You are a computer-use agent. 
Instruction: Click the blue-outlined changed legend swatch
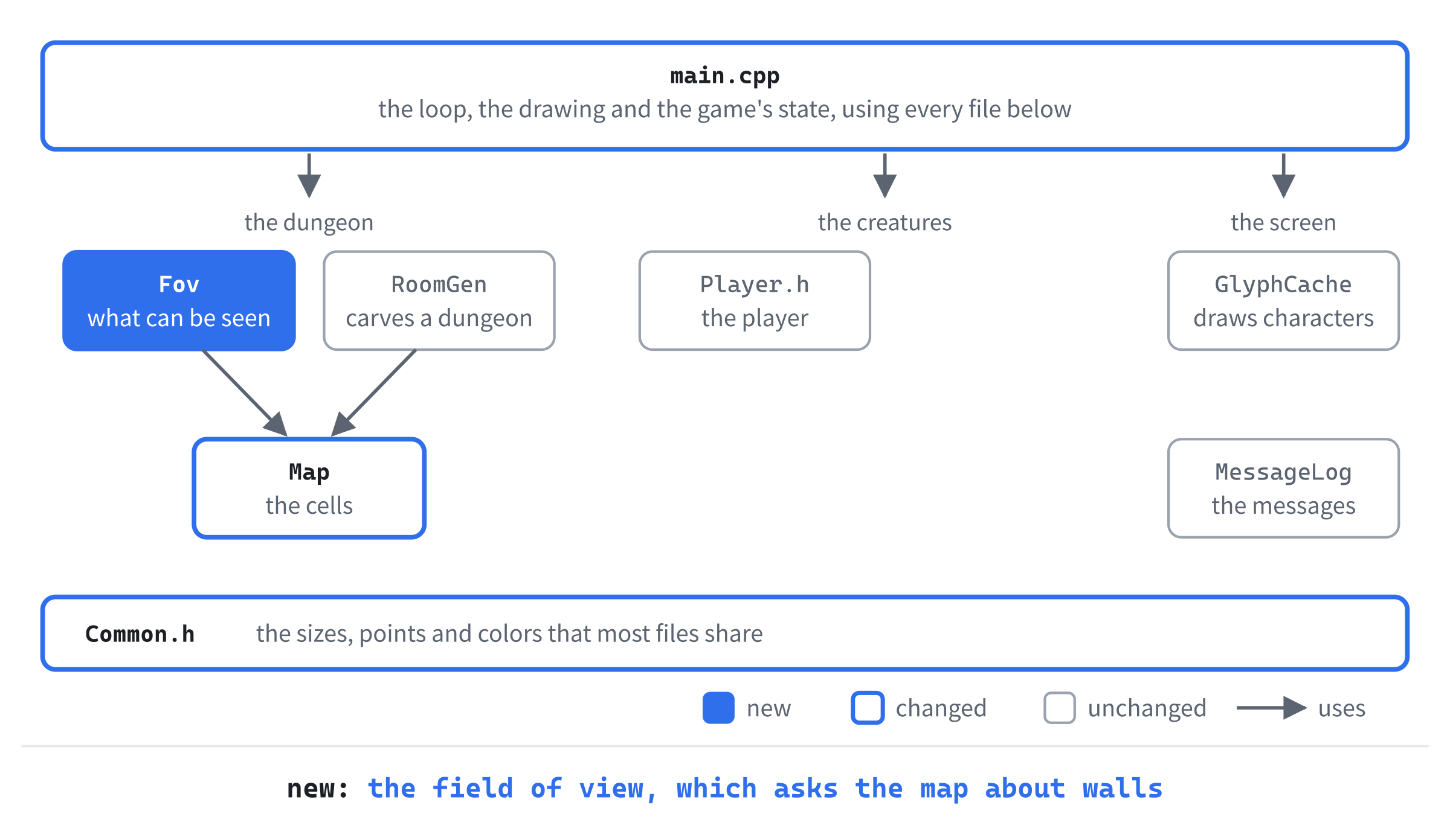(x=868, y=708)
